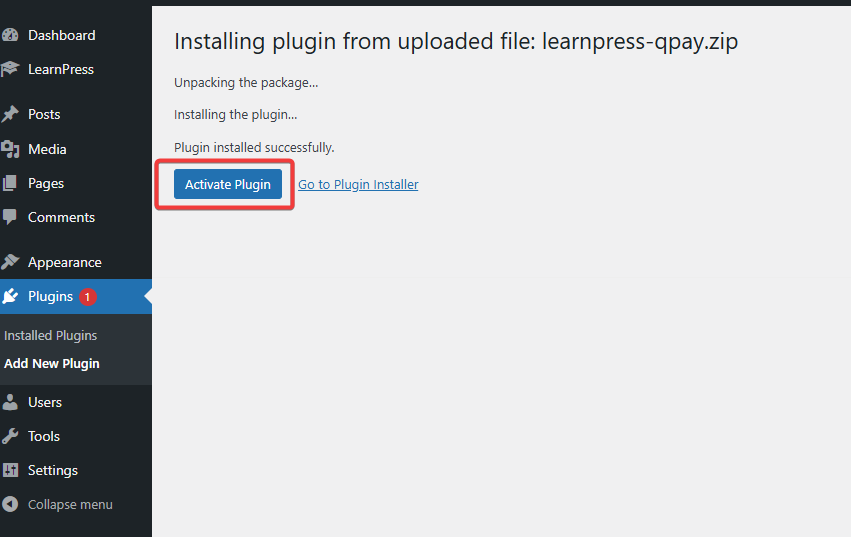Click the Settings sliders icon
The width and height of the screenshot is (851, 537).
point(10,470)
